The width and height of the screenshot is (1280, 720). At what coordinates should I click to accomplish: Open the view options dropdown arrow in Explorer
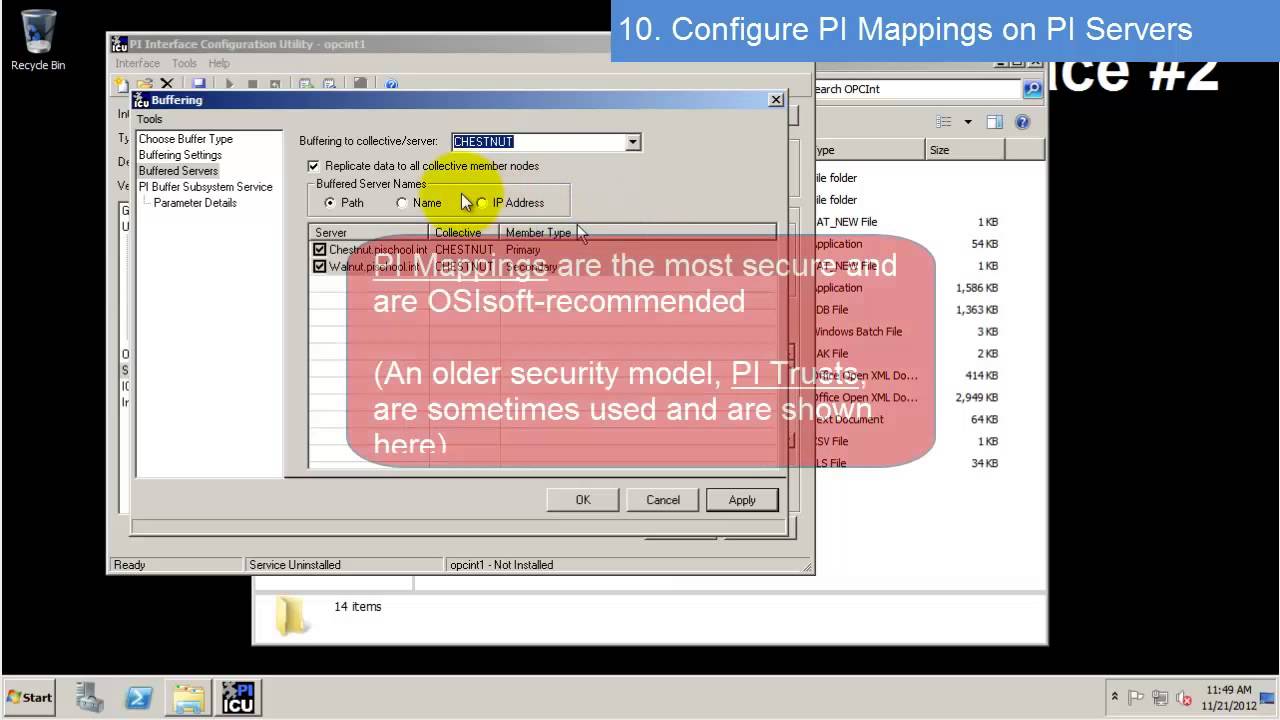coord(968,122)
